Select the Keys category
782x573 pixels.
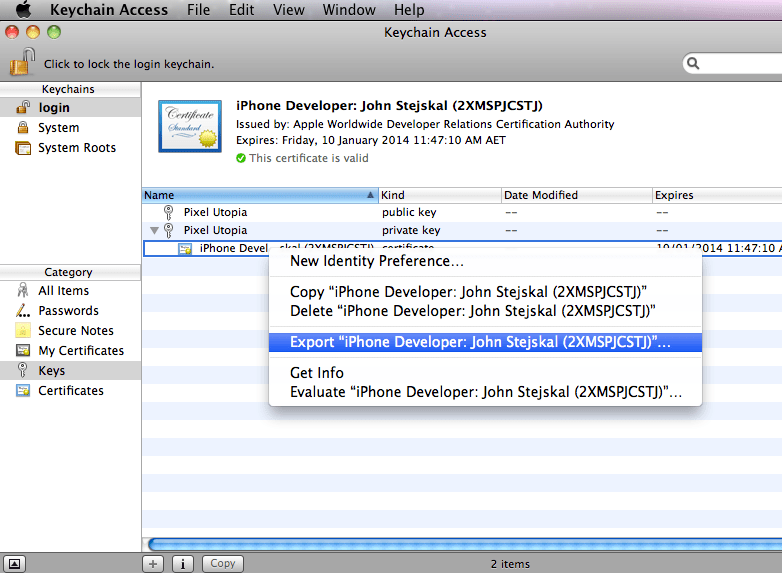click(x=70, y=370)
